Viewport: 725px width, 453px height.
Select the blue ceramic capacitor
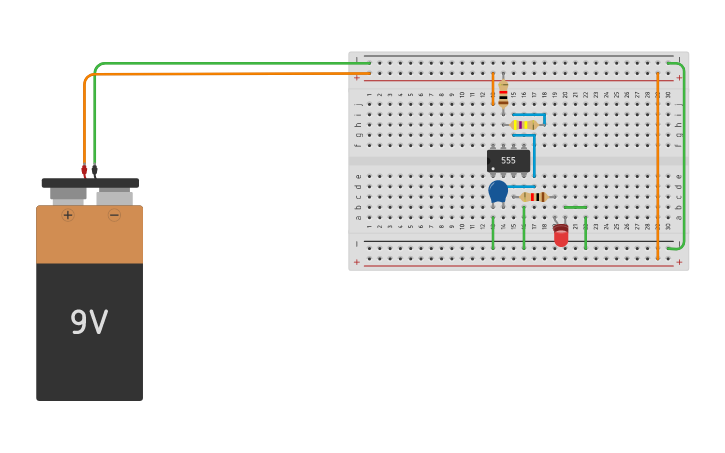pos(497,191)
